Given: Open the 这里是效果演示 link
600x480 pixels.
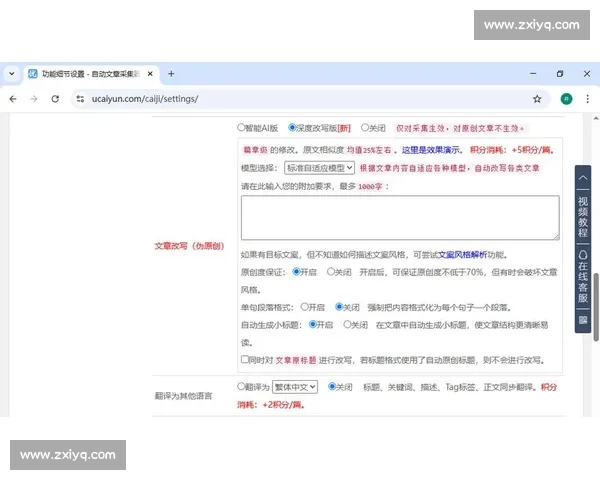Looking at the screenshot, I should [x=433, y=150].
